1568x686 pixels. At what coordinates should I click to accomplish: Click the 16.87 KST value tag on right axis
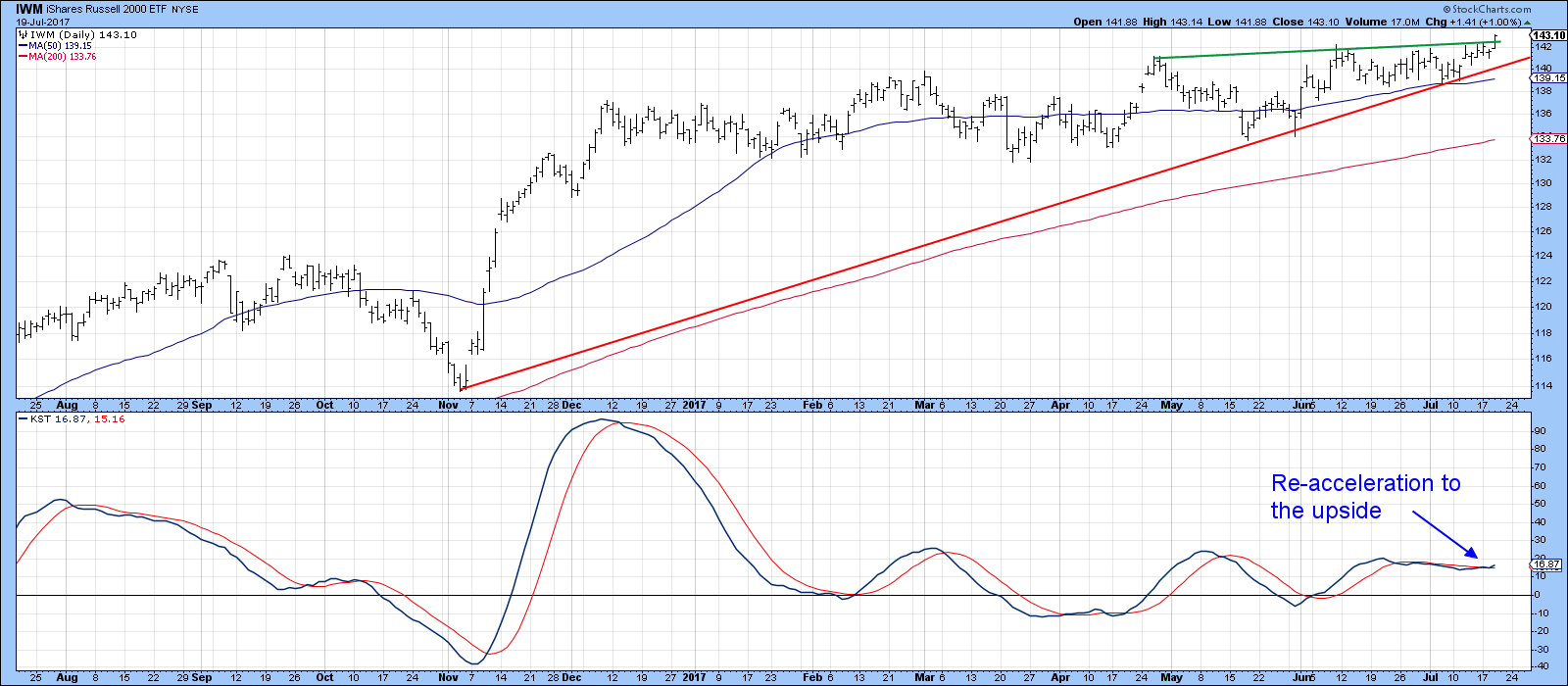tap(1545, 564)
